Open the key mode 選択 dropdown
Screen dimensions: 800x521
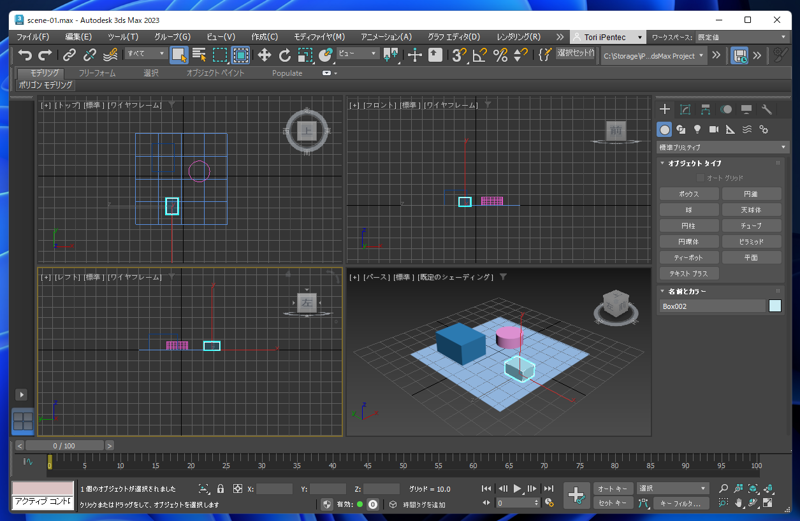click(672, 488)
